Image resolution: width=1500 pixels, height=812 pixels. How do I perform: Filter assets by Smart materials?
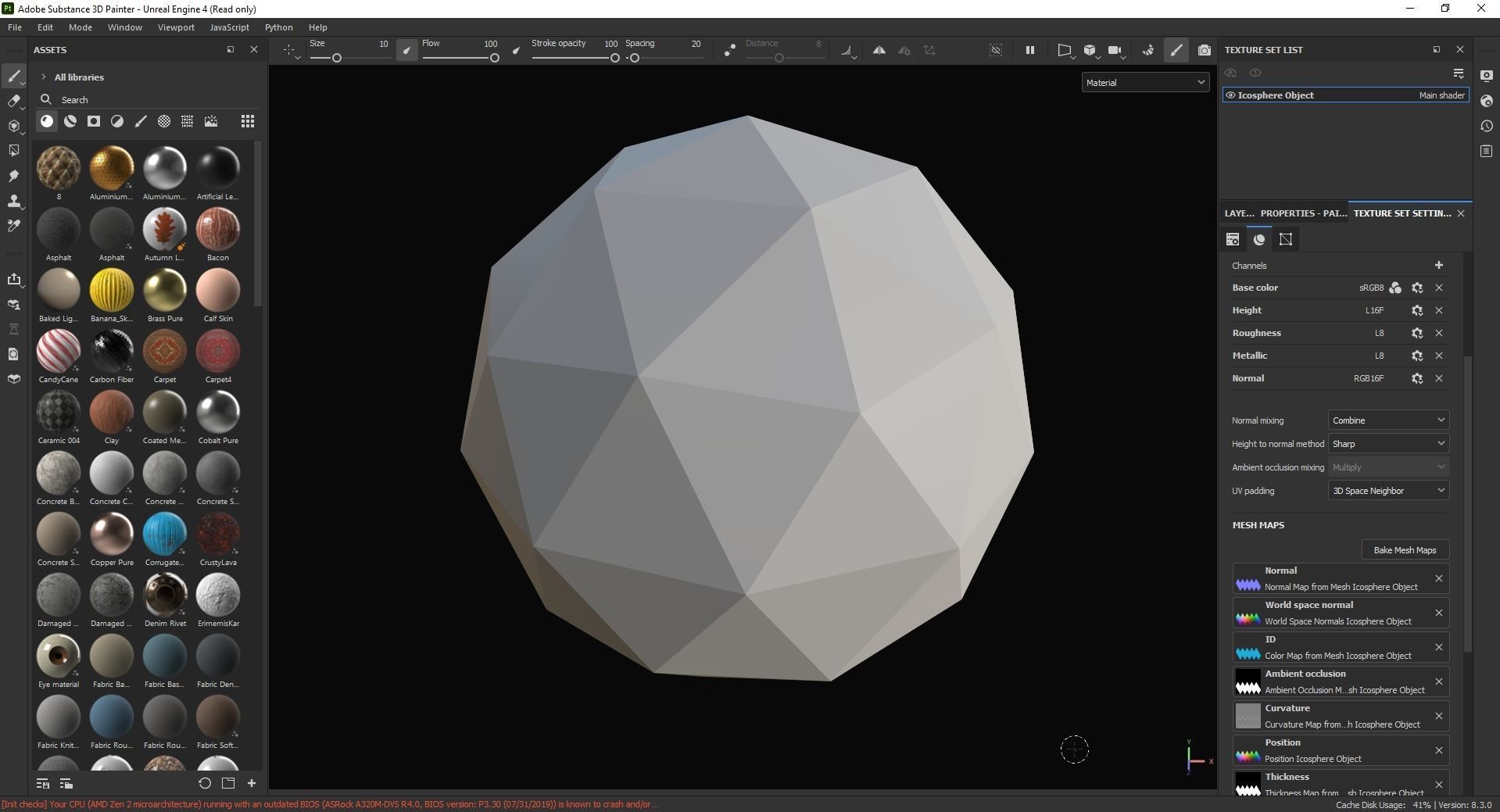tap(70, 121)
